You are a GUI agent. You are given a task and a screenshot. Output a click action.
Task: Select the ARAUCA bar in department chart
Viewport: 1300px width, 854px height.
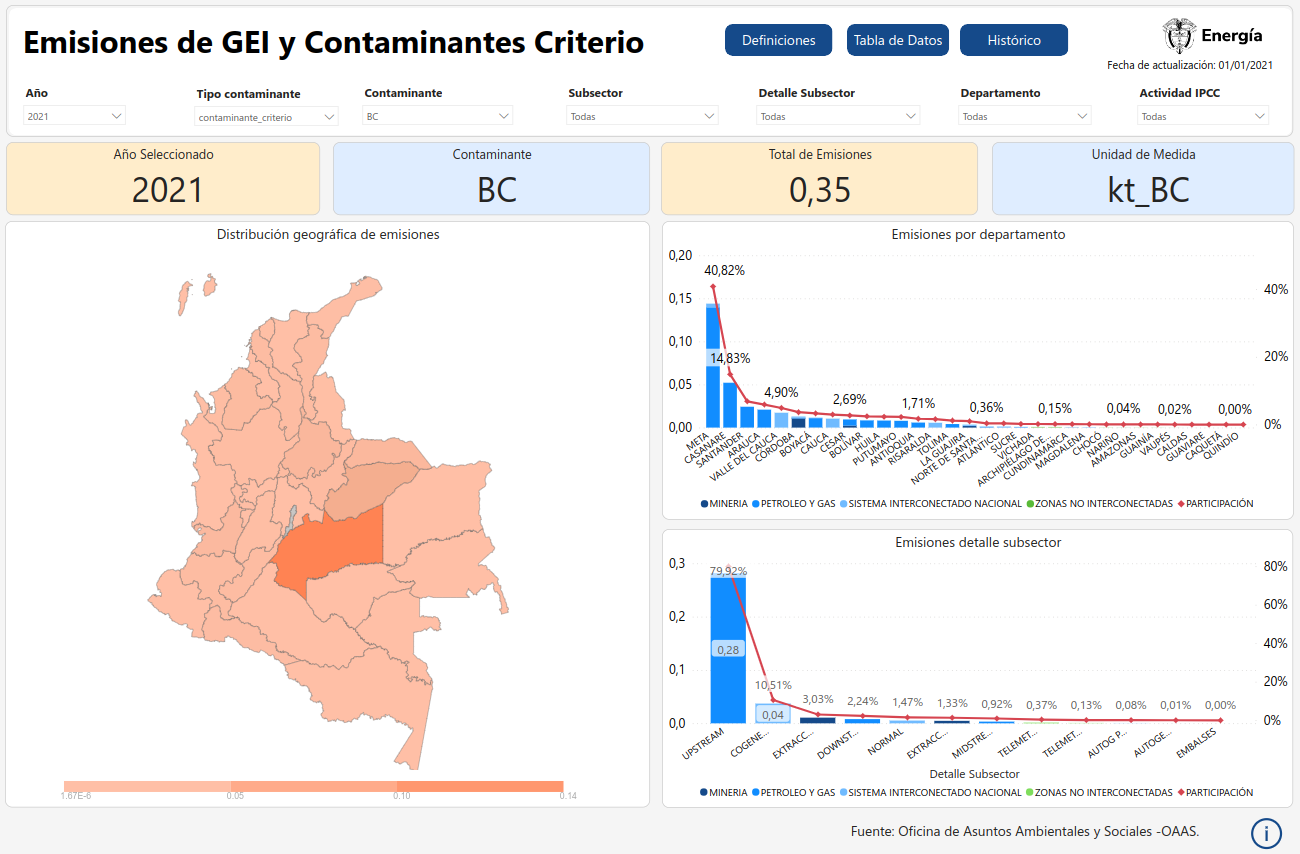click(x=764, y=419)
